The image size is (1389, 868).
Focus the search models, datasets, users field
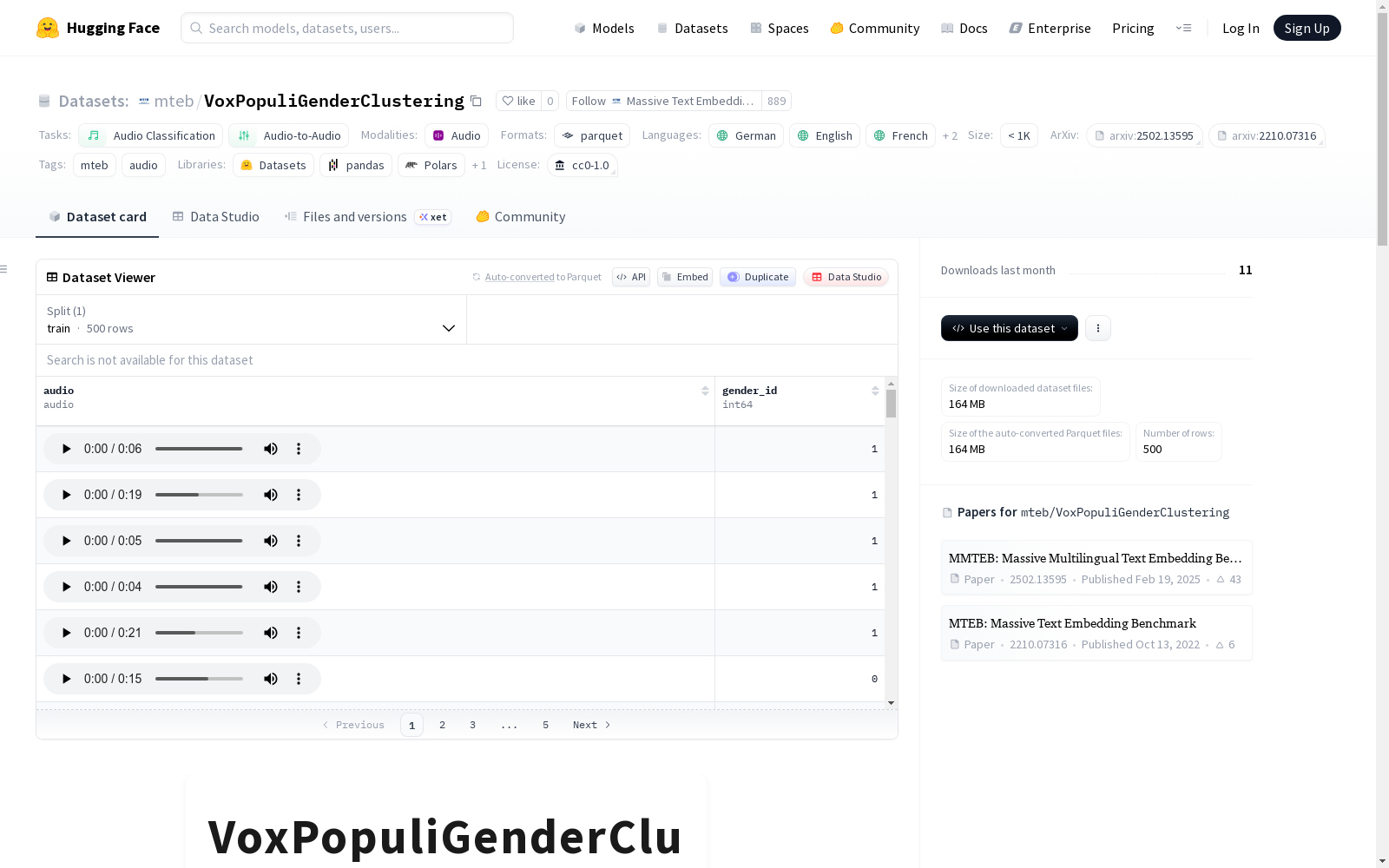(347, 28)
